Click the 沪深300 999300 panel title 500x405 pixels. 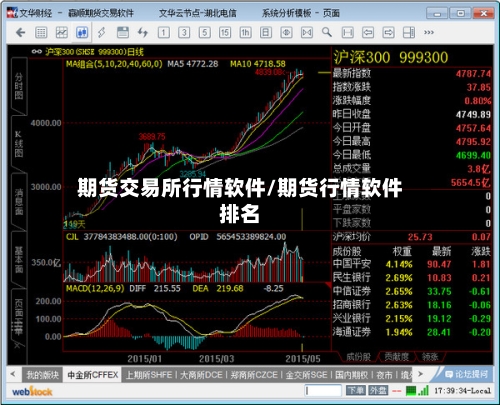click(391, 57)
